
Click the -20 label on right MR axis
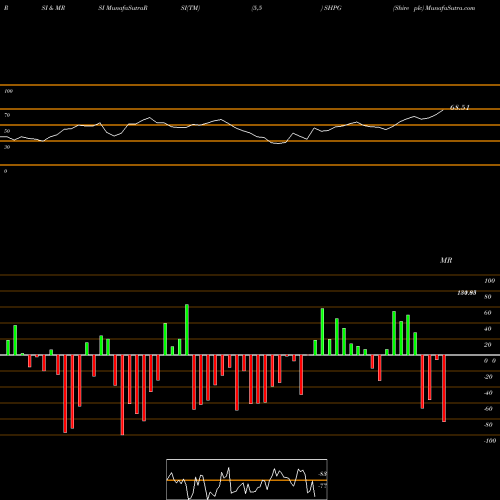coord(488,377)
